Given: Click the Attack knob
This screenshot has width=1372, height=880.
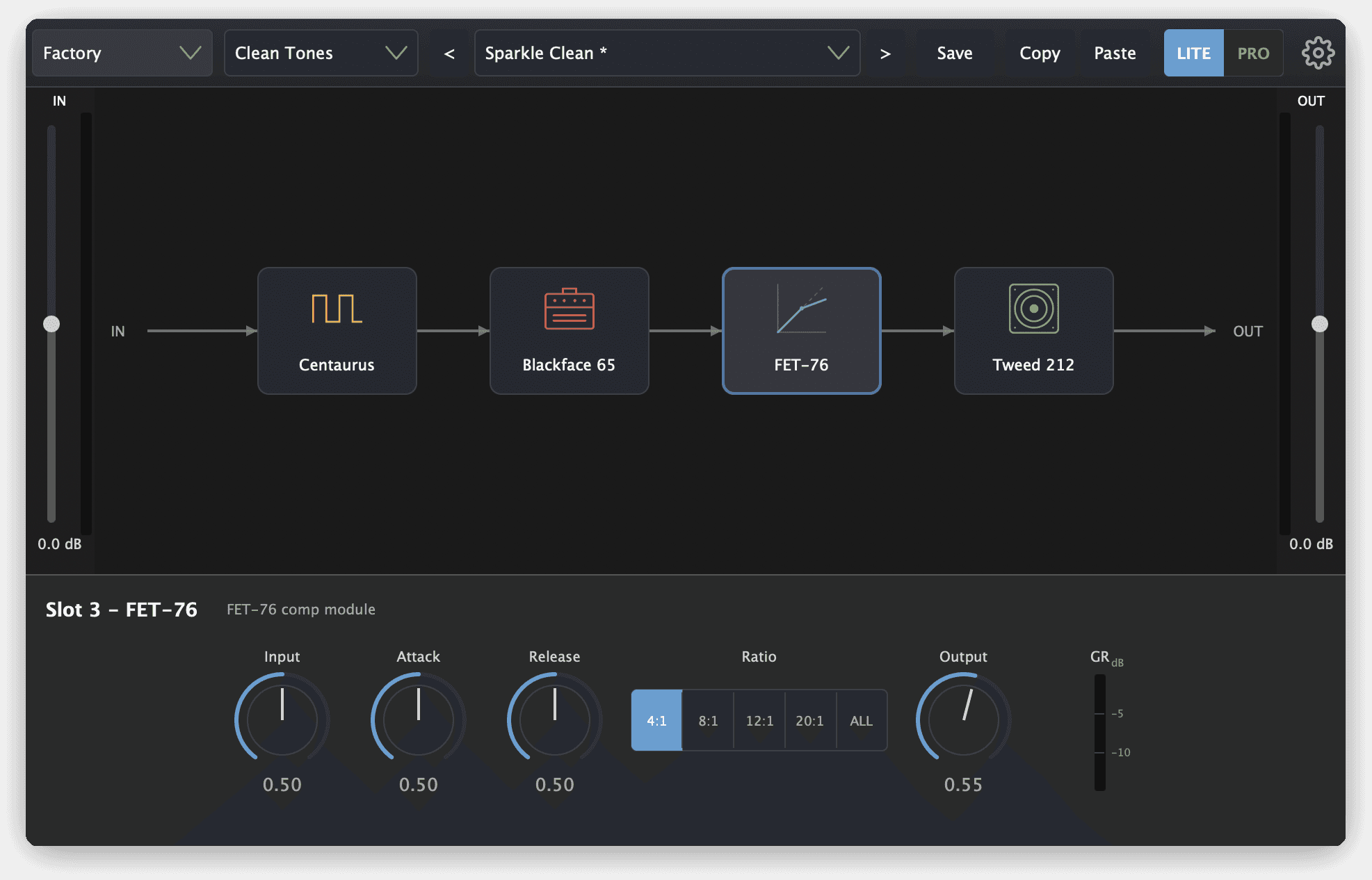Looking at the screenshot, I should pos(418,719).
